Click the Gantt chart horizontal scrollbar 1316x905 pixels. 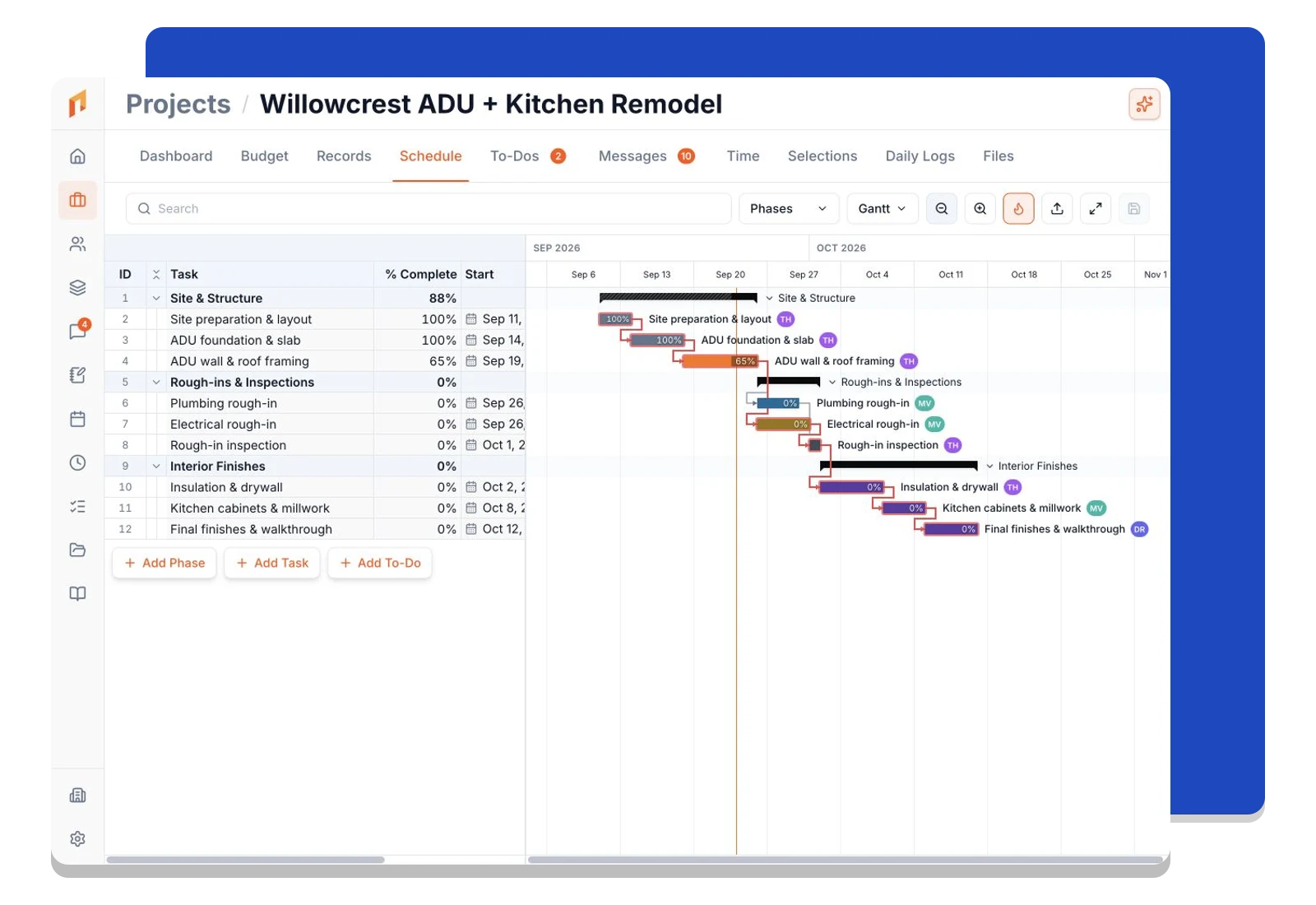pyautogui.click(x=846, y=860)
